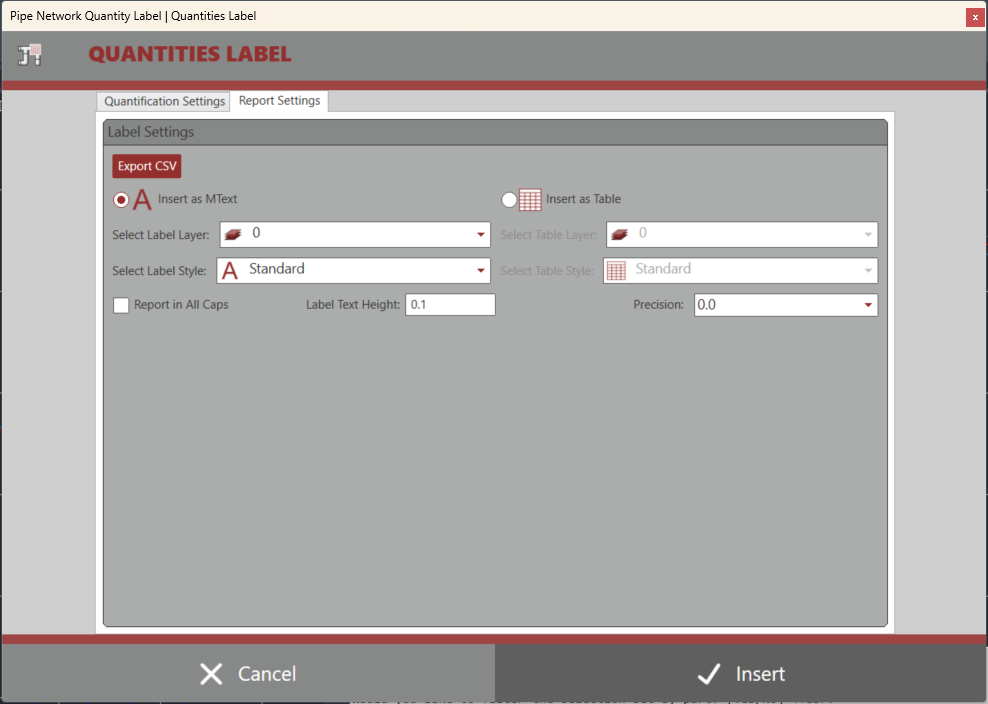Select the Insert as MText radio button
Viewport: 988px width, 704px height.
121,200
